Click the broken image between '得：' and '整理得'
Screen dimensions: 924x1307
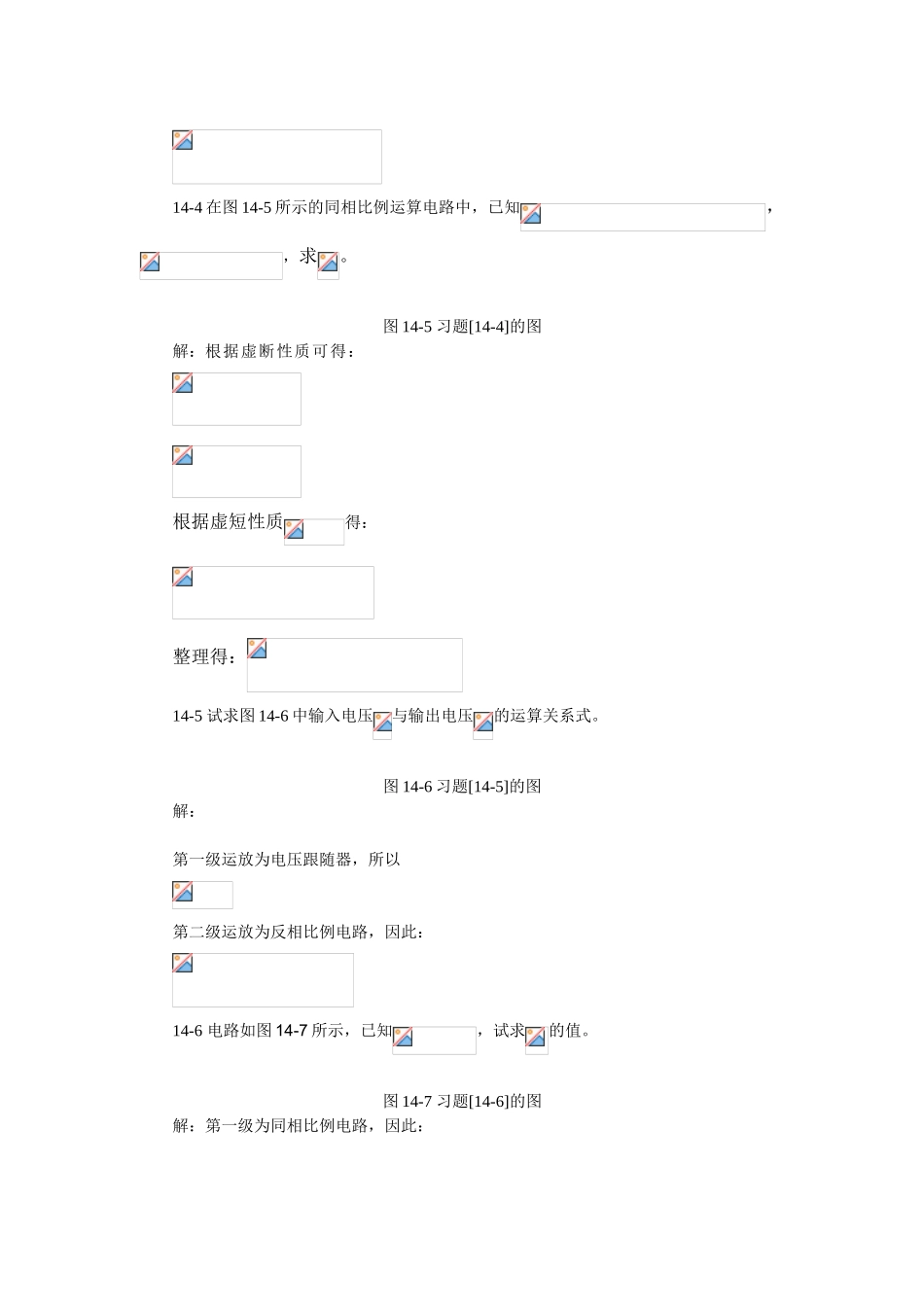click(272, 592)
